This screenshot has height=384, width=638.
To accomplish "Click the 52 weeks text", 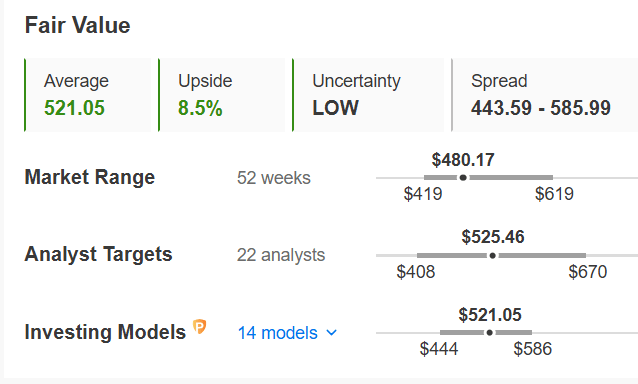I will 274,178.
